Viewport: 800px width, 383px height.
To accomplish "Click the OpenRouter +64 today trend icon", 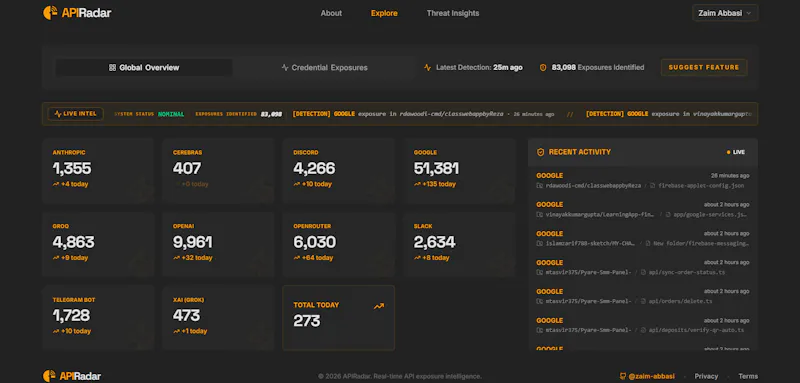I will 296,258.
